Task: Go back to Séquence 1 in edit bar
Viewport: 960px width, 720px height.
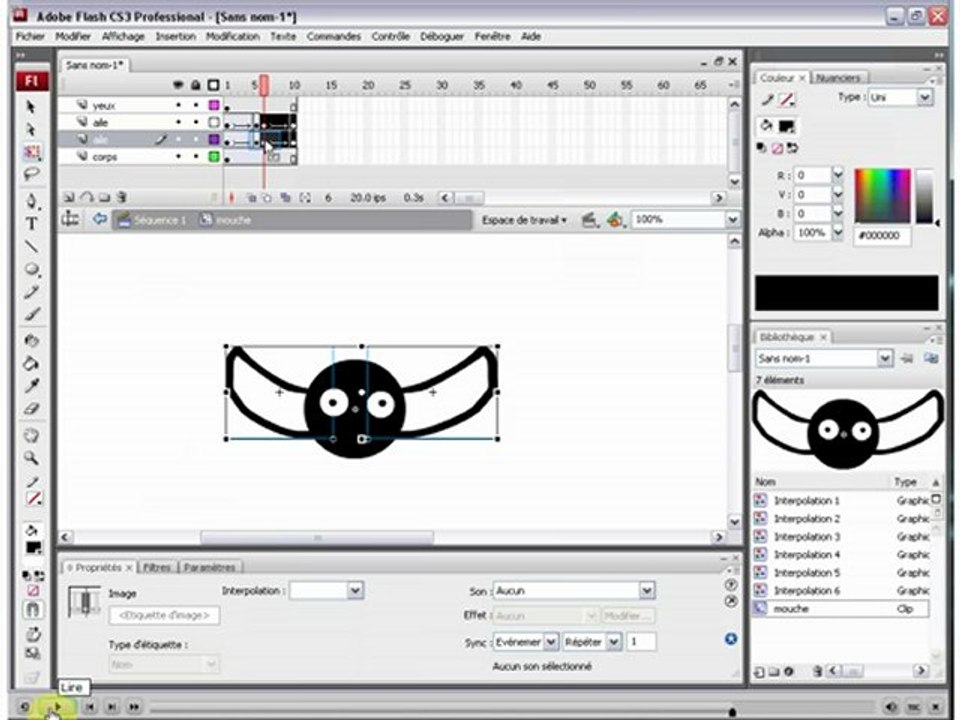Action: [152, 220]
